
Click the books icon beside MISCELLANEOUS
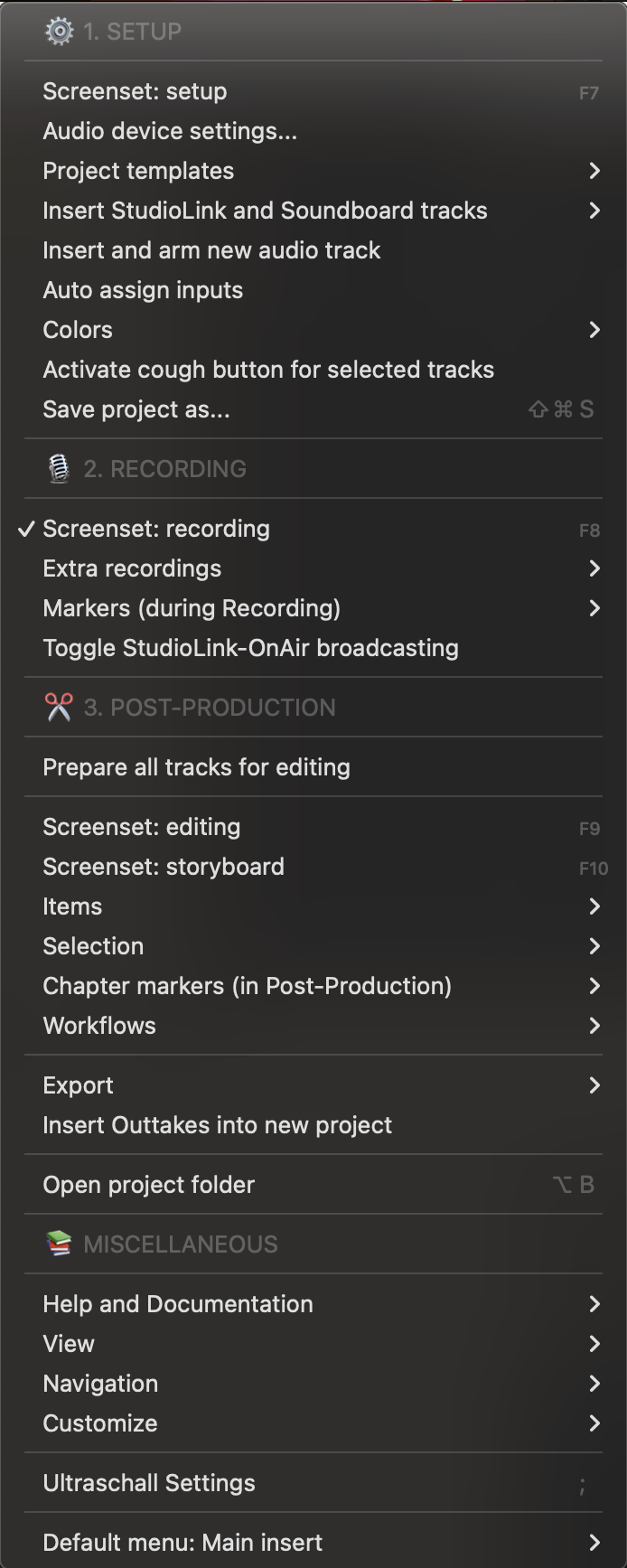point(59,1244)
